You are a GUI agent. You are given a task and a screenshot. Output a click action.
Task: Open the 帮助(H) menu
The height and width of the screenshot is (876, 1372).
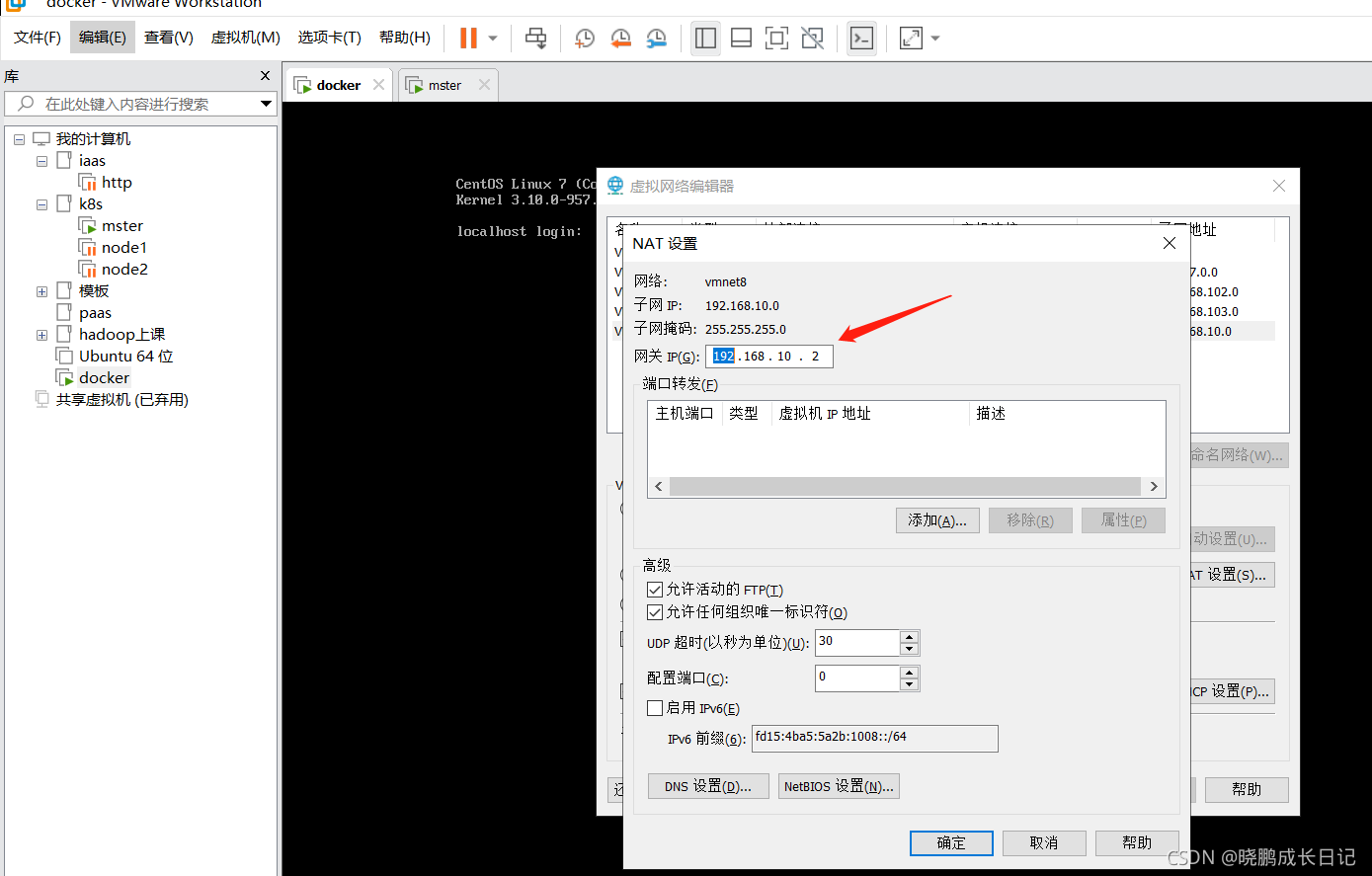click(405, 38)
